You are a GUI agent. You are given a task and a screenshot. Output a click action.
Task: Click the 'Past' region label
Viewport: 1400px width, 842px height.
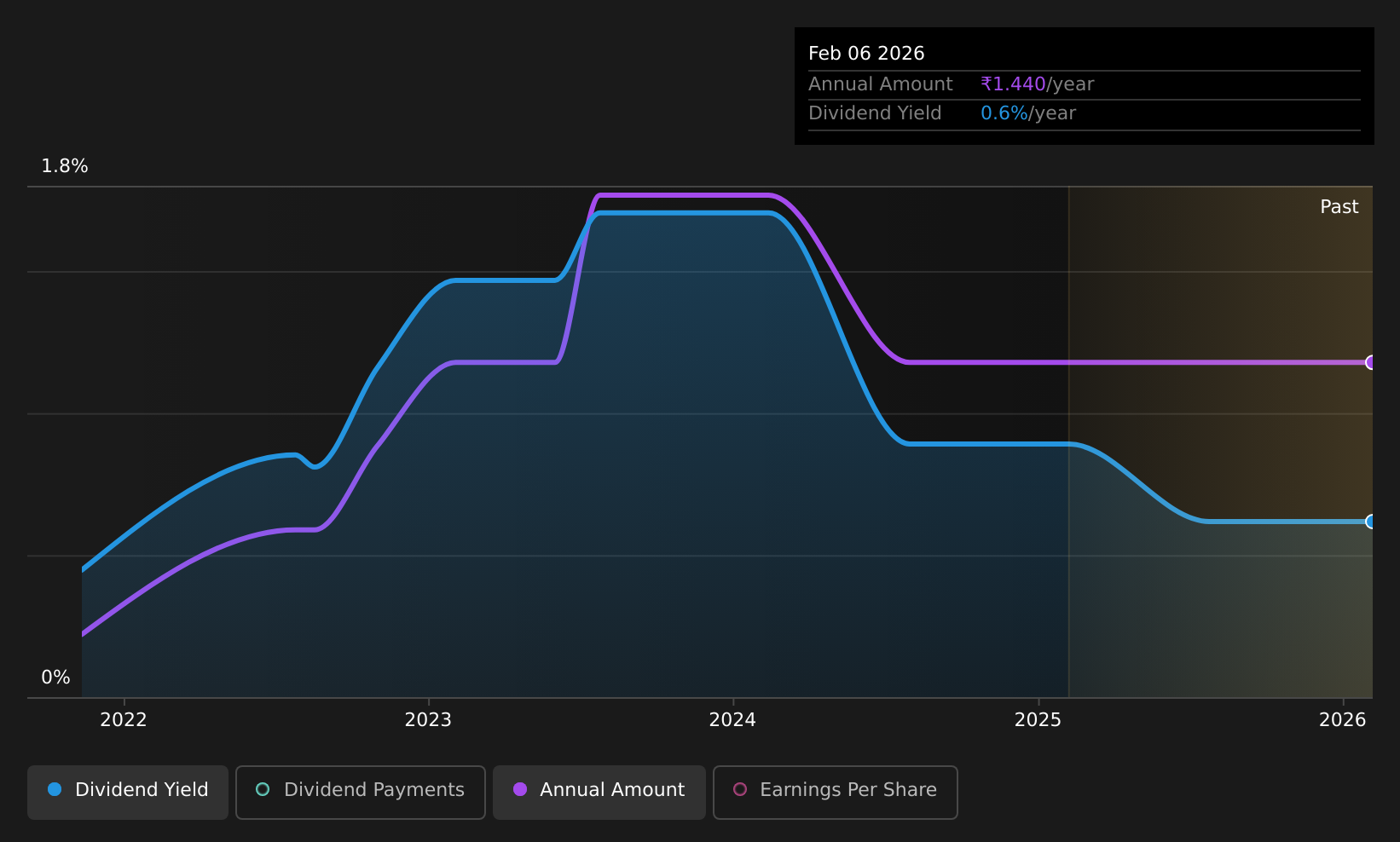[1339, 207]
